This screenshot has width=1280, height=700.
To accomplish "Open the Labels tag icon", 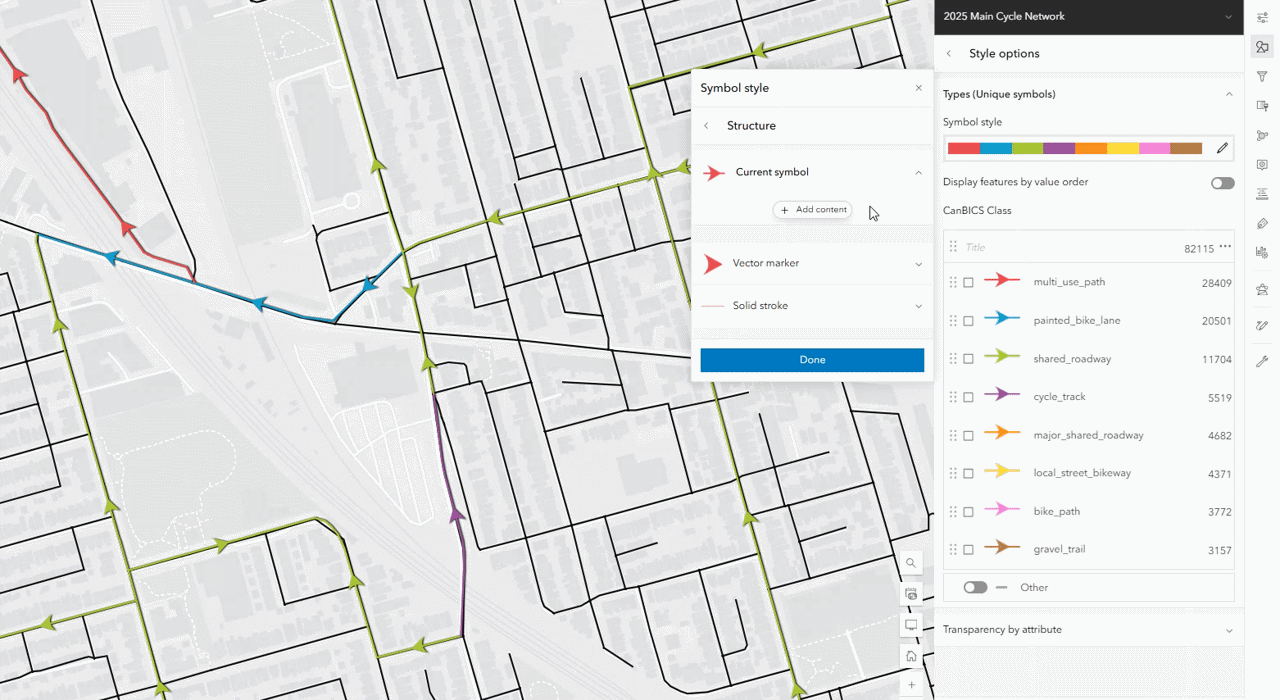I will click(1262, 223).
